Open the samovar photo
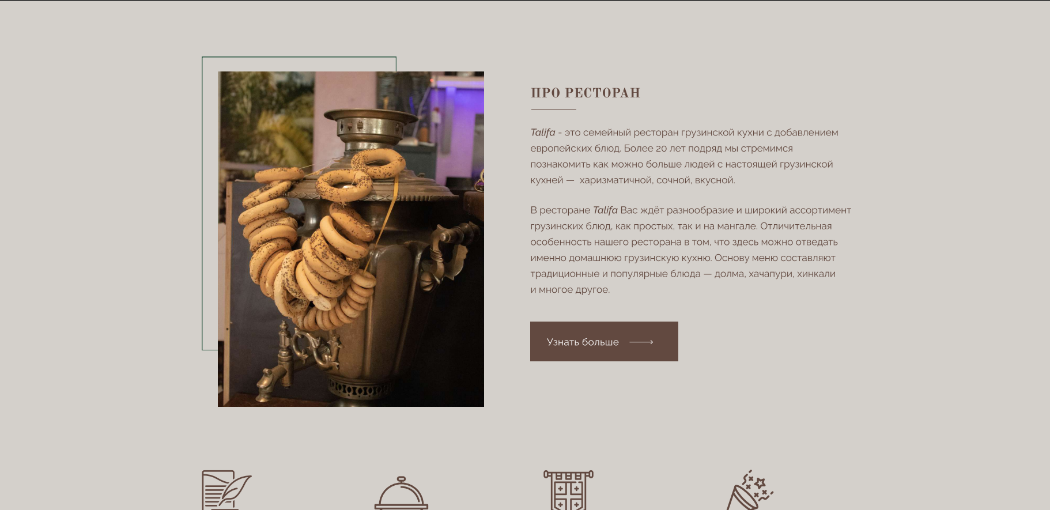 351,239
